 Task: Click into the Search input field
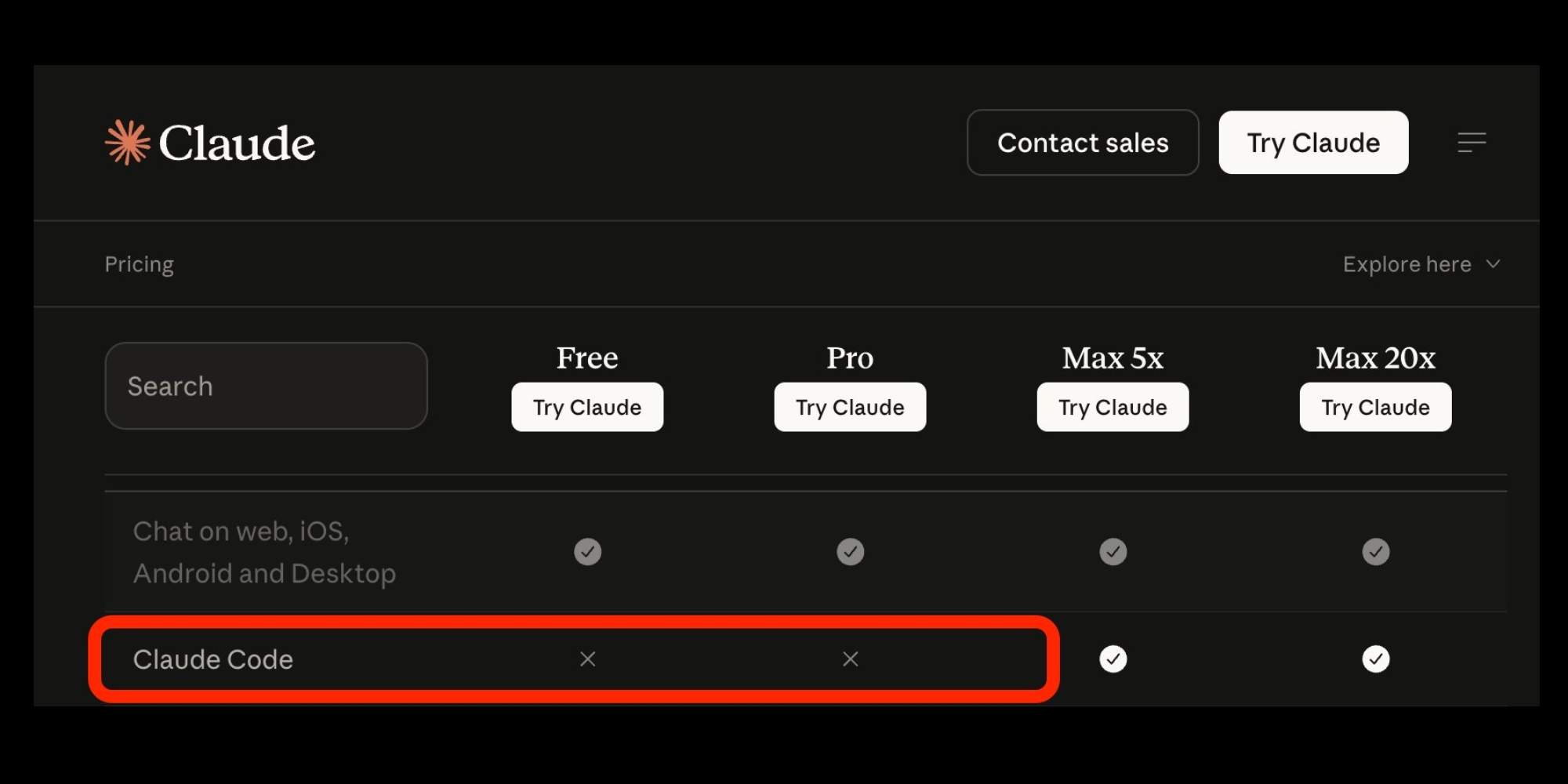[266, 386]
